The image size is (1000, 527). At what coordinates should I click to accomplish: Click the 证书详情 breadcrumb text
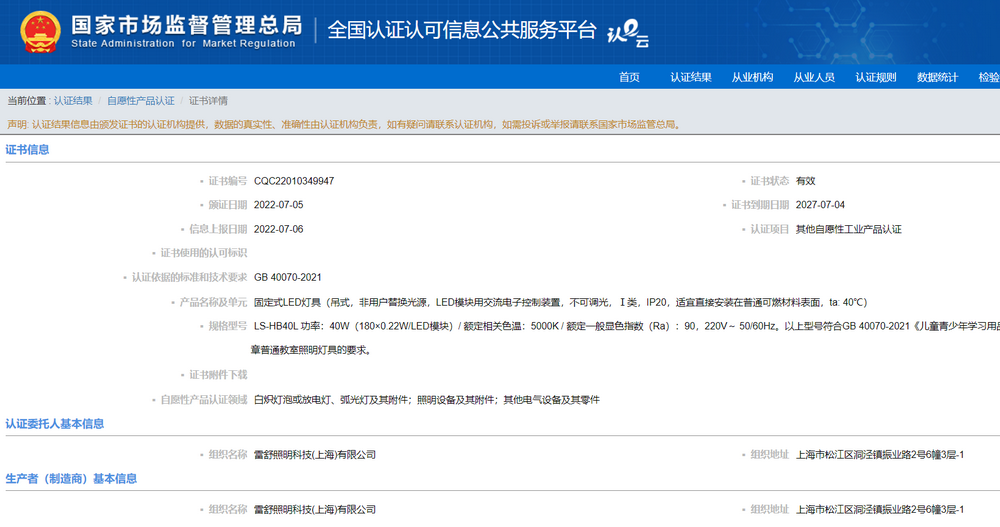point(208,101)
